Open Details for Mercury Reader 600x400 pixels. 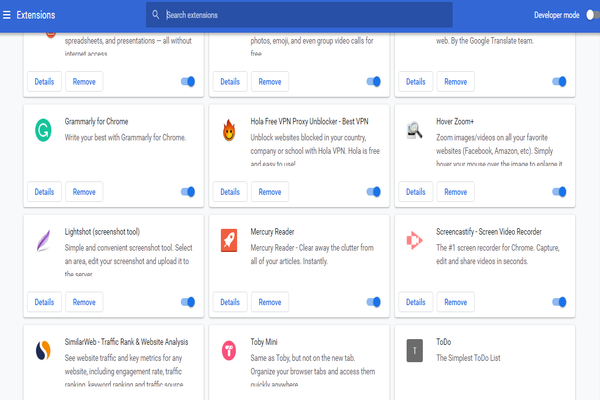click(230, 302)
